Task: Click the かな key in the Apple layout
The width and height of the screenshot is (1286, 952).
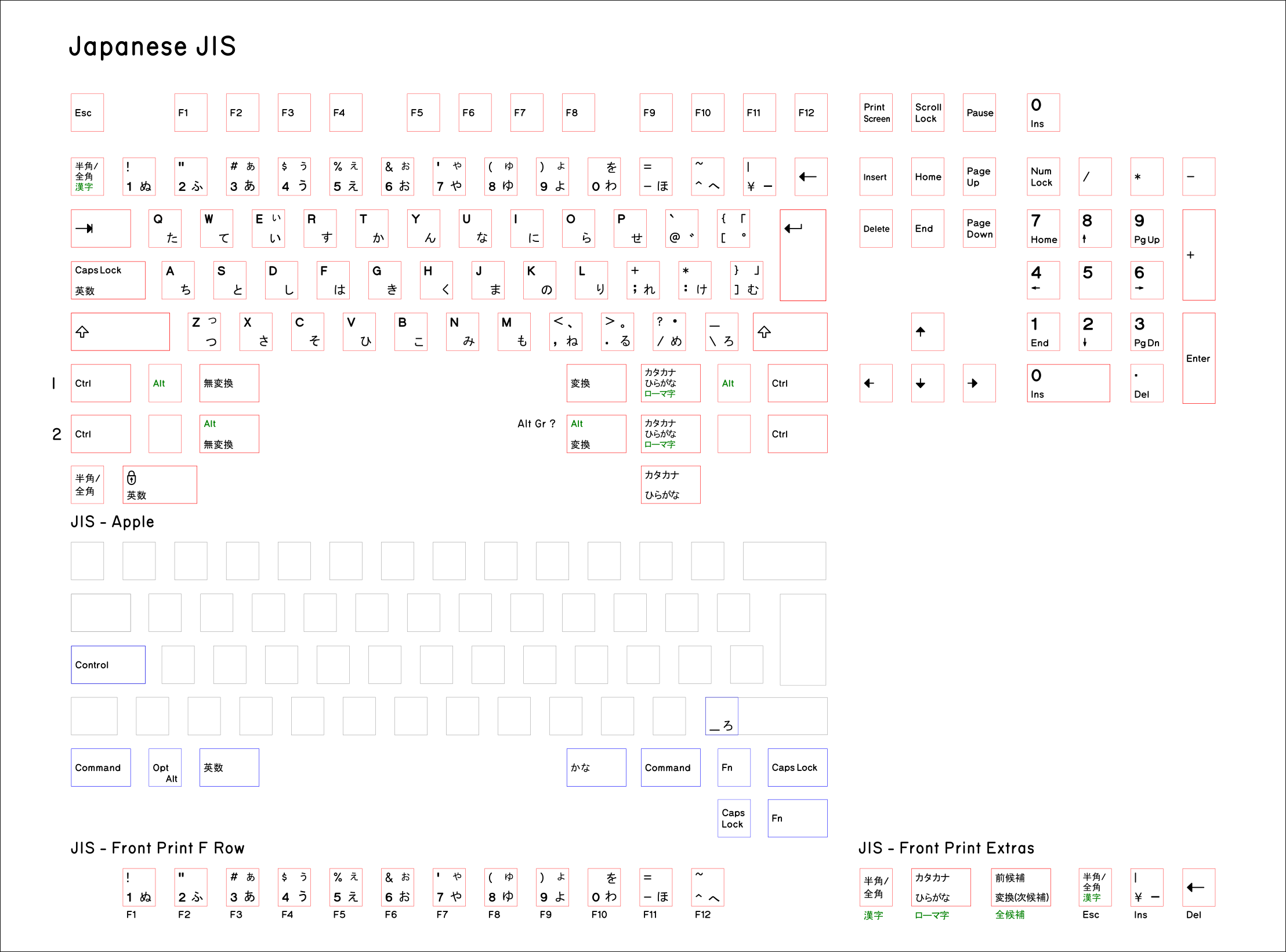Action: click(596, 768)
